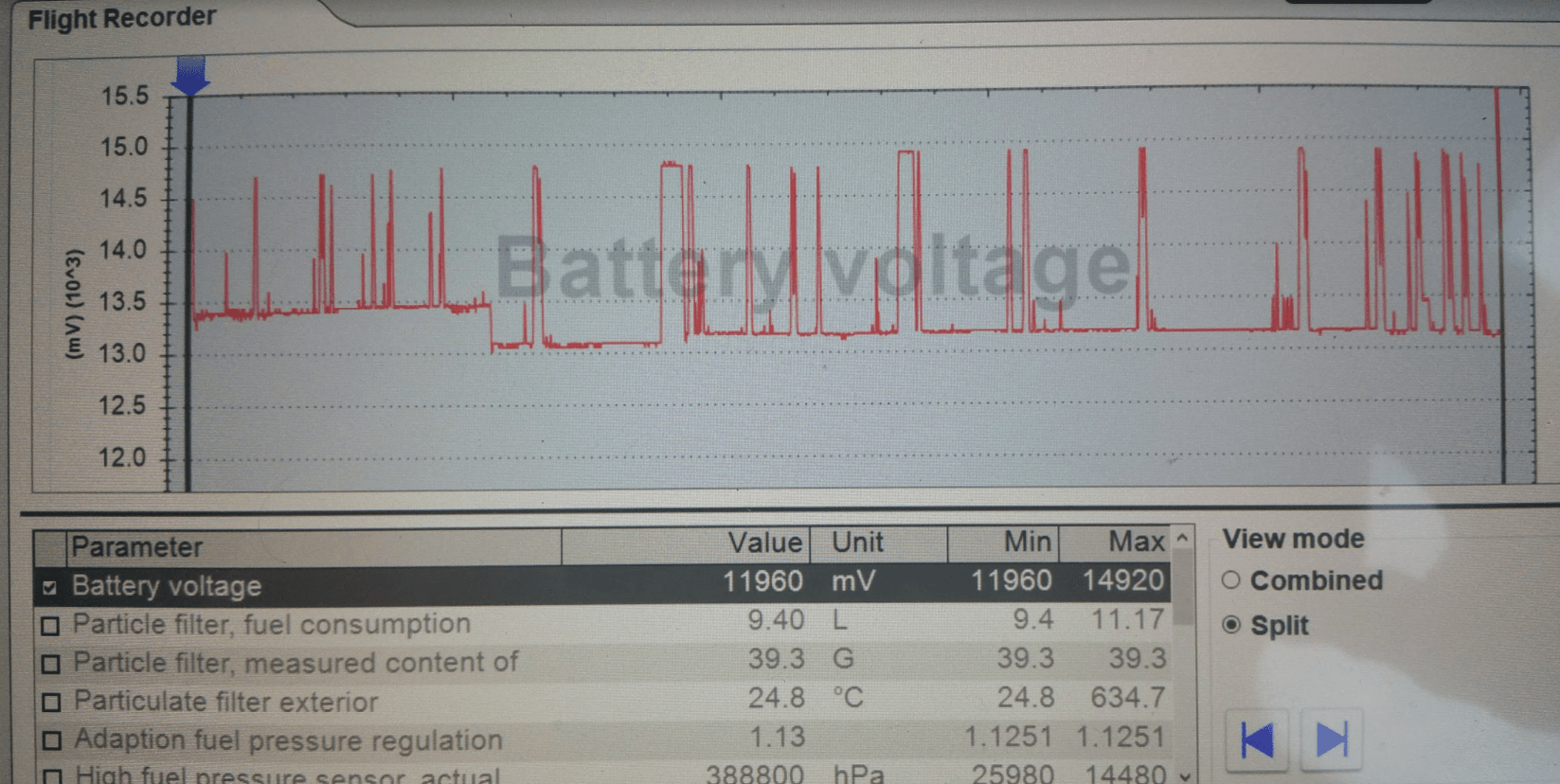
Task: Sort by the Max column header
Action: coord(1115,543)
